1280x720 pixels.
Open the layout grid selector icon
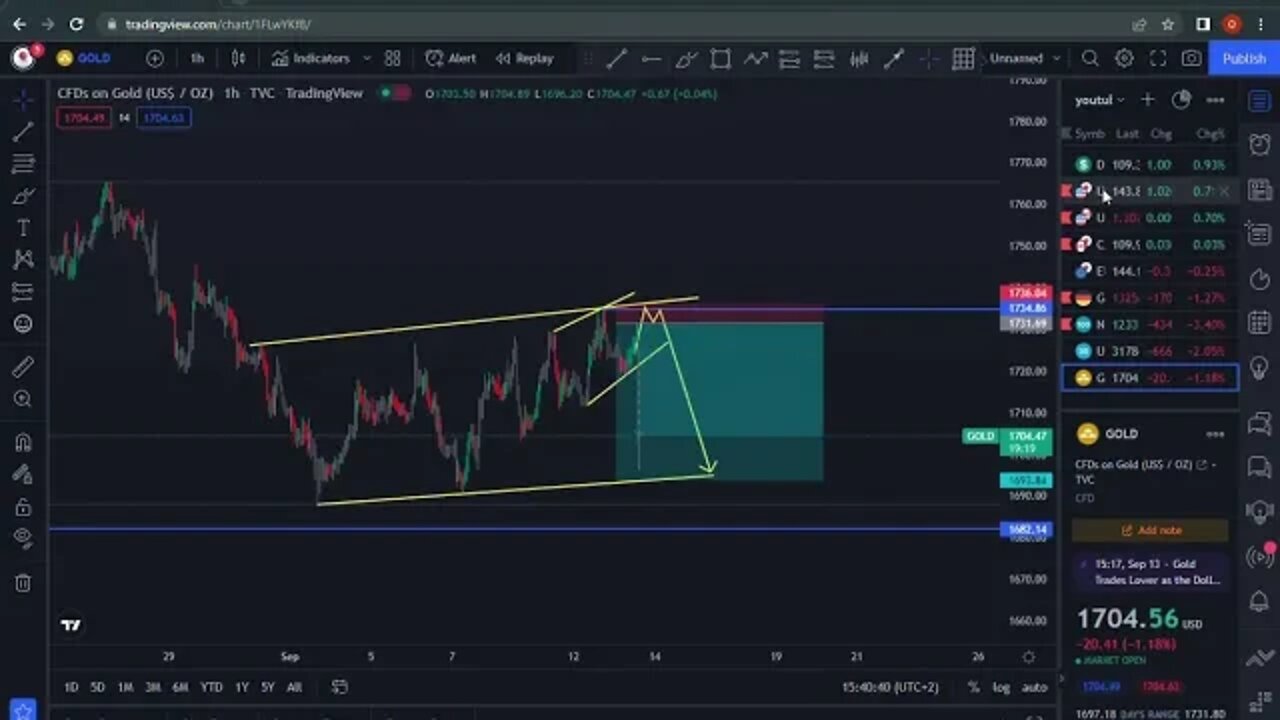point(963,59)
